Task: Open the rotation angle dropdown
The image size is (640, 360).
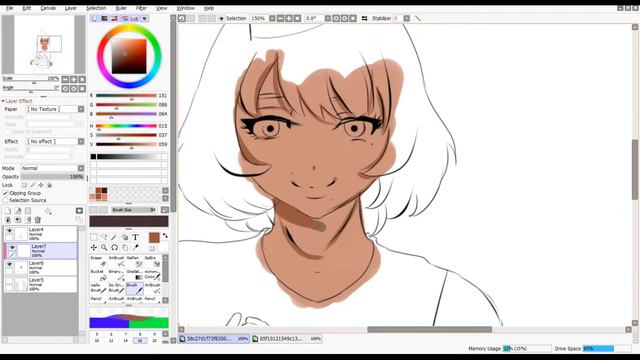Action: click(x=328, y=18)
